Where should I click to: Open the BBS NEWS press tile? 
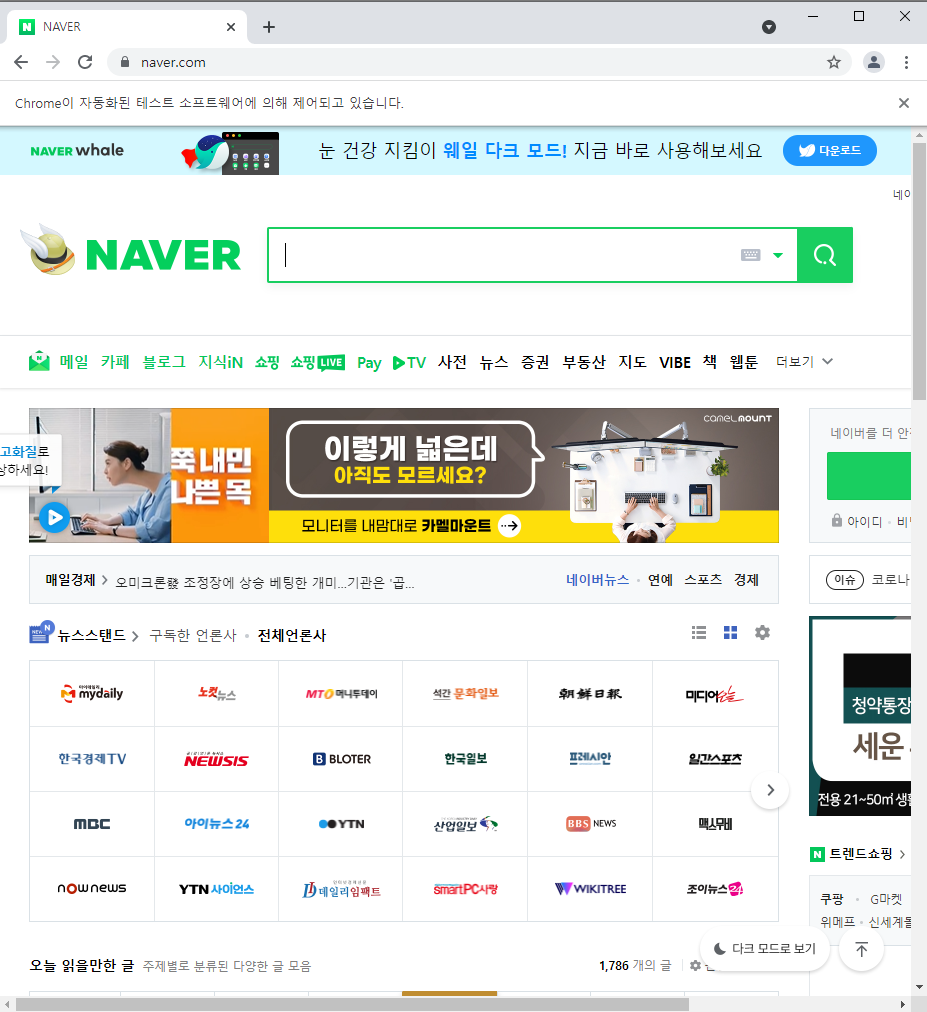[x=590, y=824]
